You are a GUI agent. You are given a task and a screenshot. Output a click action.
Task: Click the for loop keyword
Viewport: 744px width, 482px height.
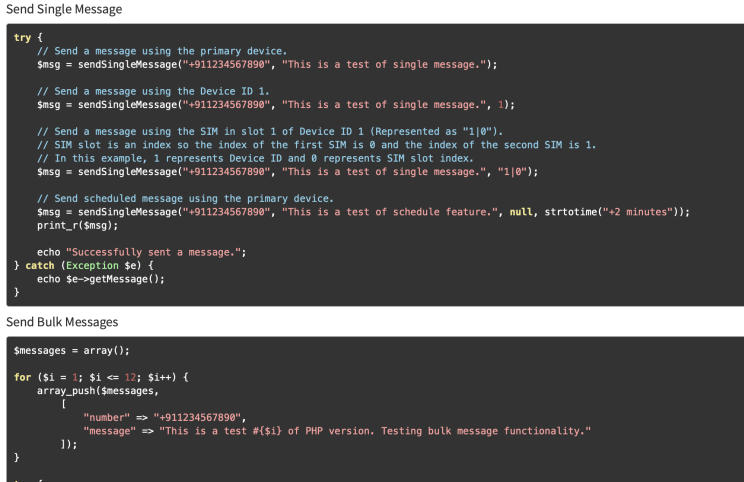tap(22, 377)
